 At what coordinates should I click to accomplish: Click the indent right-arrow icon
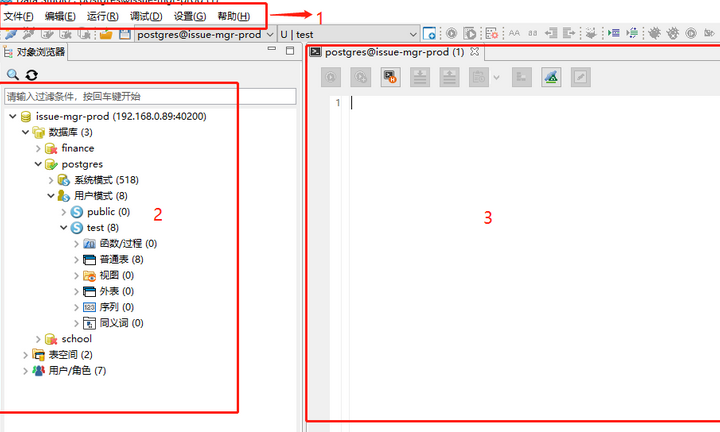(x=569, y=33)
